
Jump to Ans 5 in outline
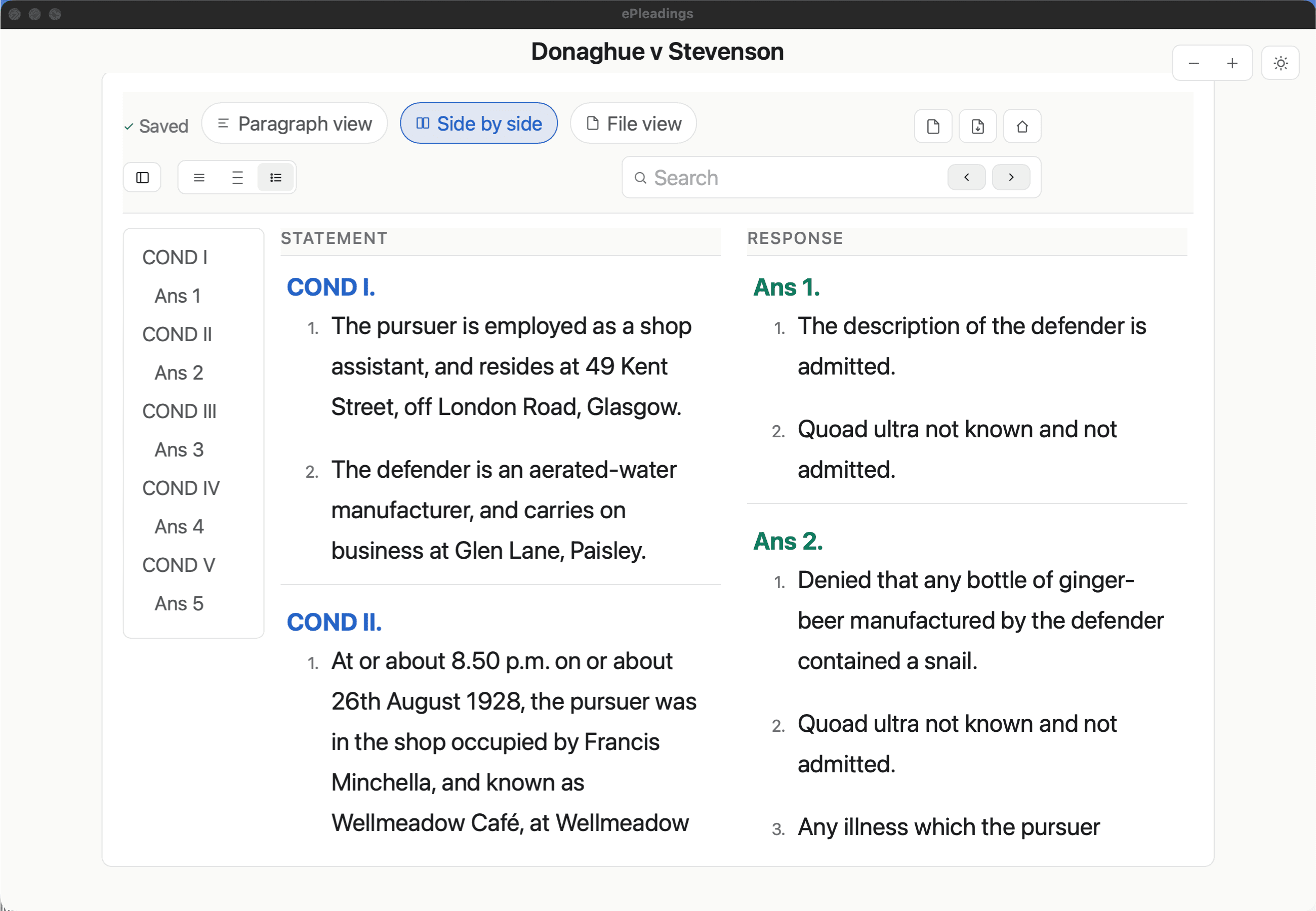tap(179, 603)
